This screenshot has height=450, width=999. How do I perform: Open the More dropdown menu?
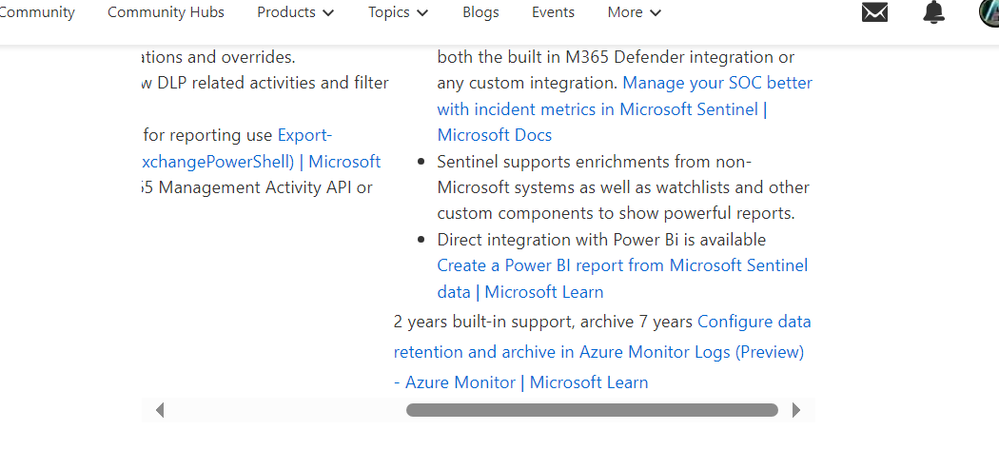pyautogui.click(x=634, y=13)
